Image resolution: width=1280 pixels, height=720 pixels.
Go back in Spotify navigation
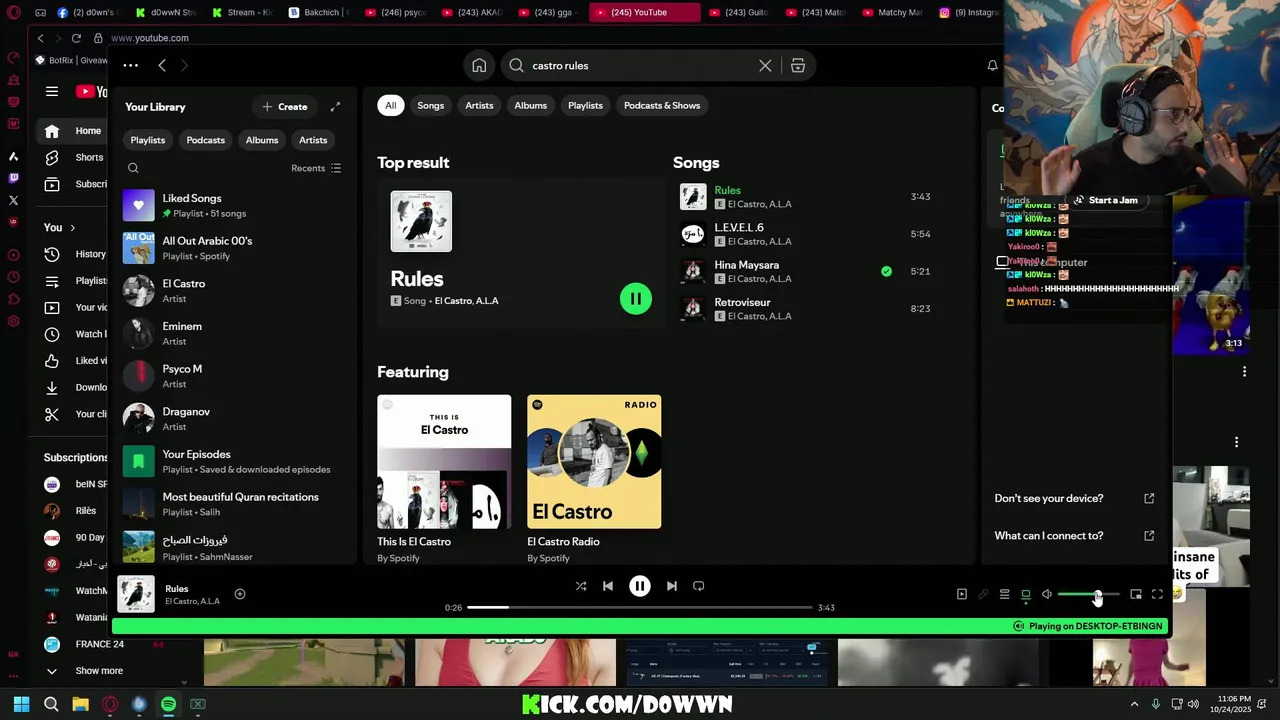click(162, 65)
